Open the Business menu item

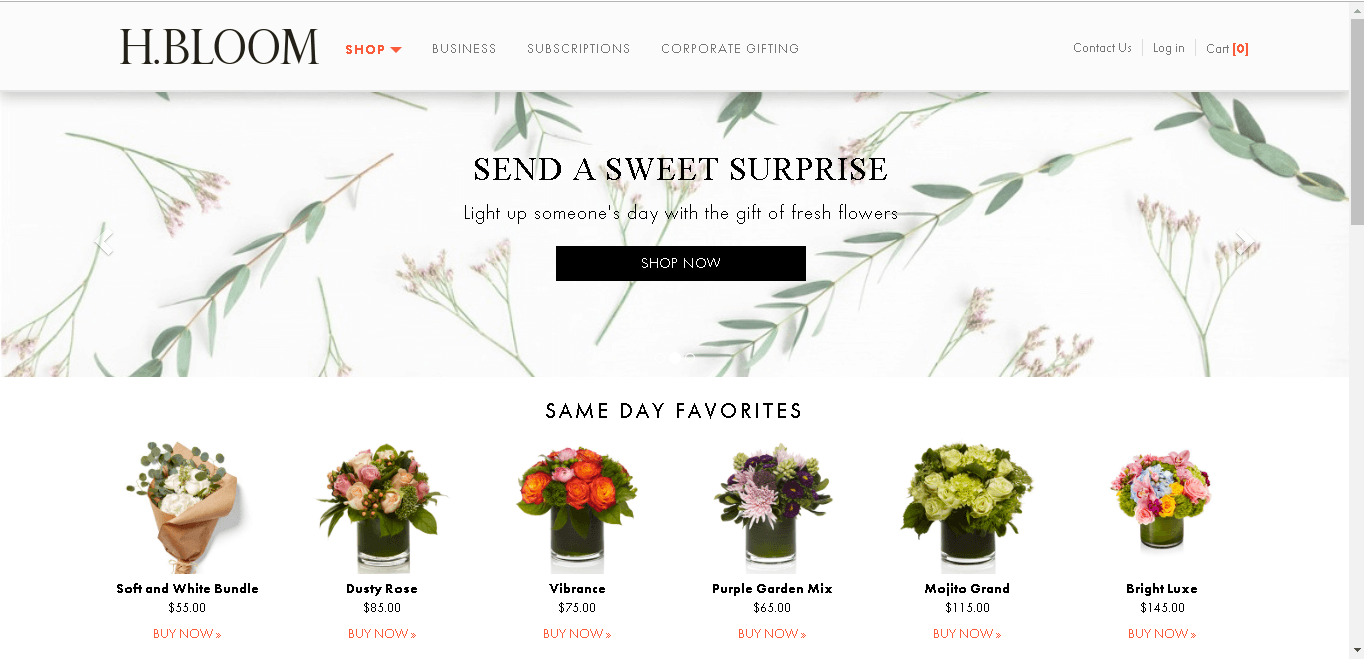tap(464, 49)
